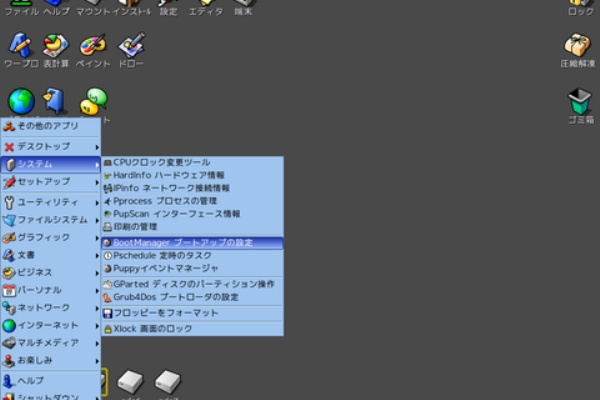Screen dimensions: 600x400
Task: Select BootManager ブートアップの設定 menu entry
Action: 192,243
